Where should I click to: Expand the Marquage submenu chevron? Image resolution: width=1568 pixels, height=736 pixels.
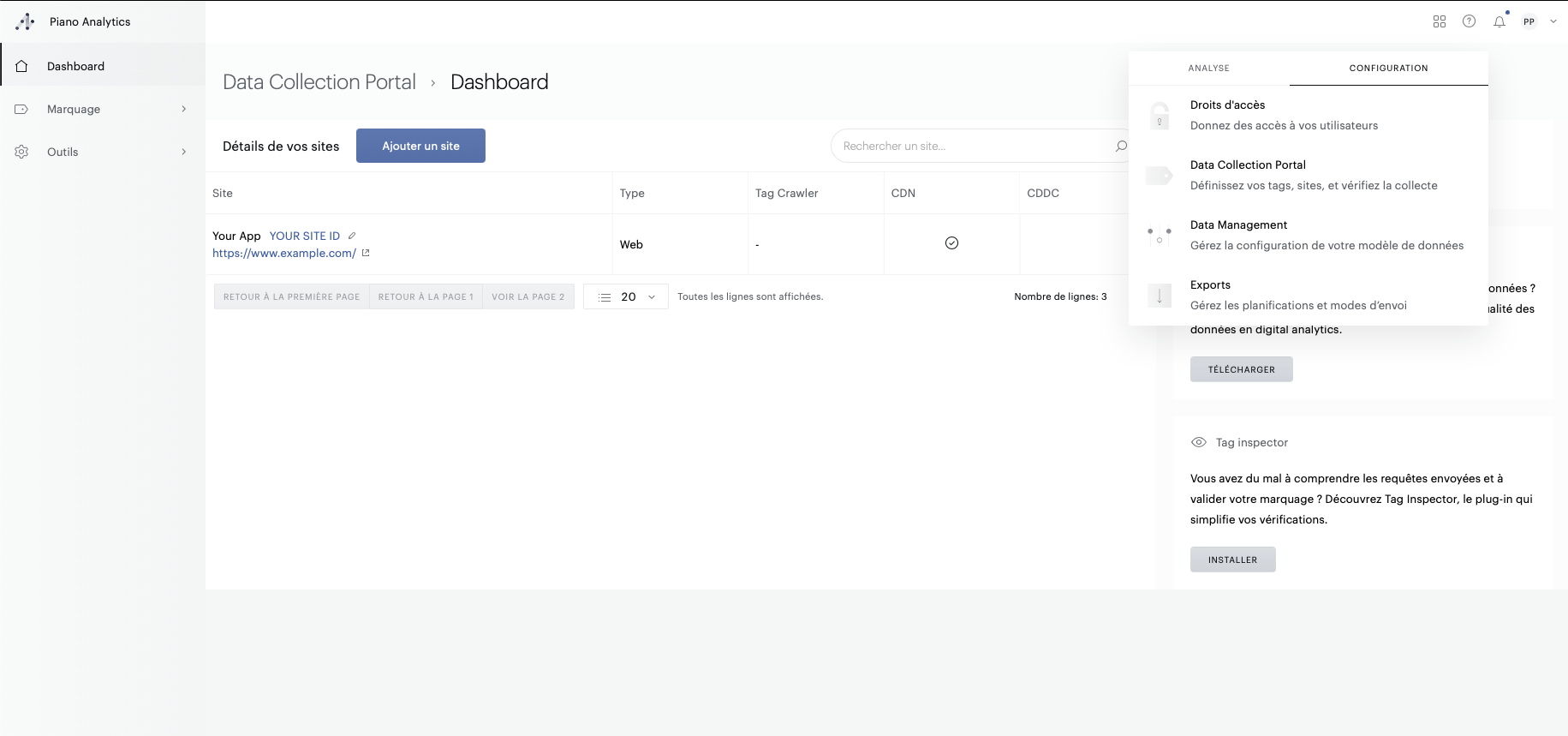click(x=183, y=109)
